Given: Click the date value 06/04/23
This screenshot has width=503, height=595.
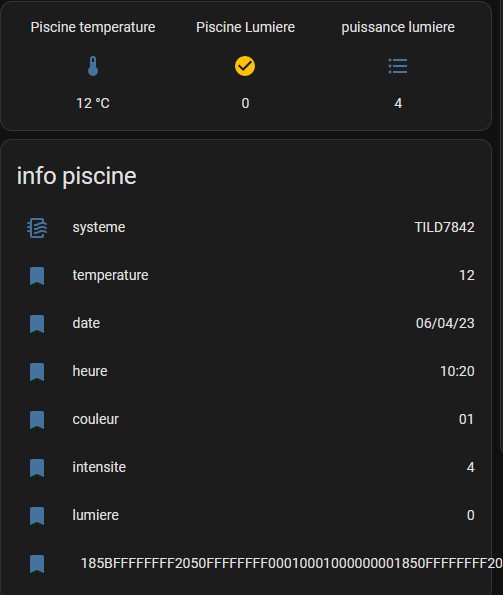Looking at the screenshot, I should pyautogui.click(x=445, y=323).
